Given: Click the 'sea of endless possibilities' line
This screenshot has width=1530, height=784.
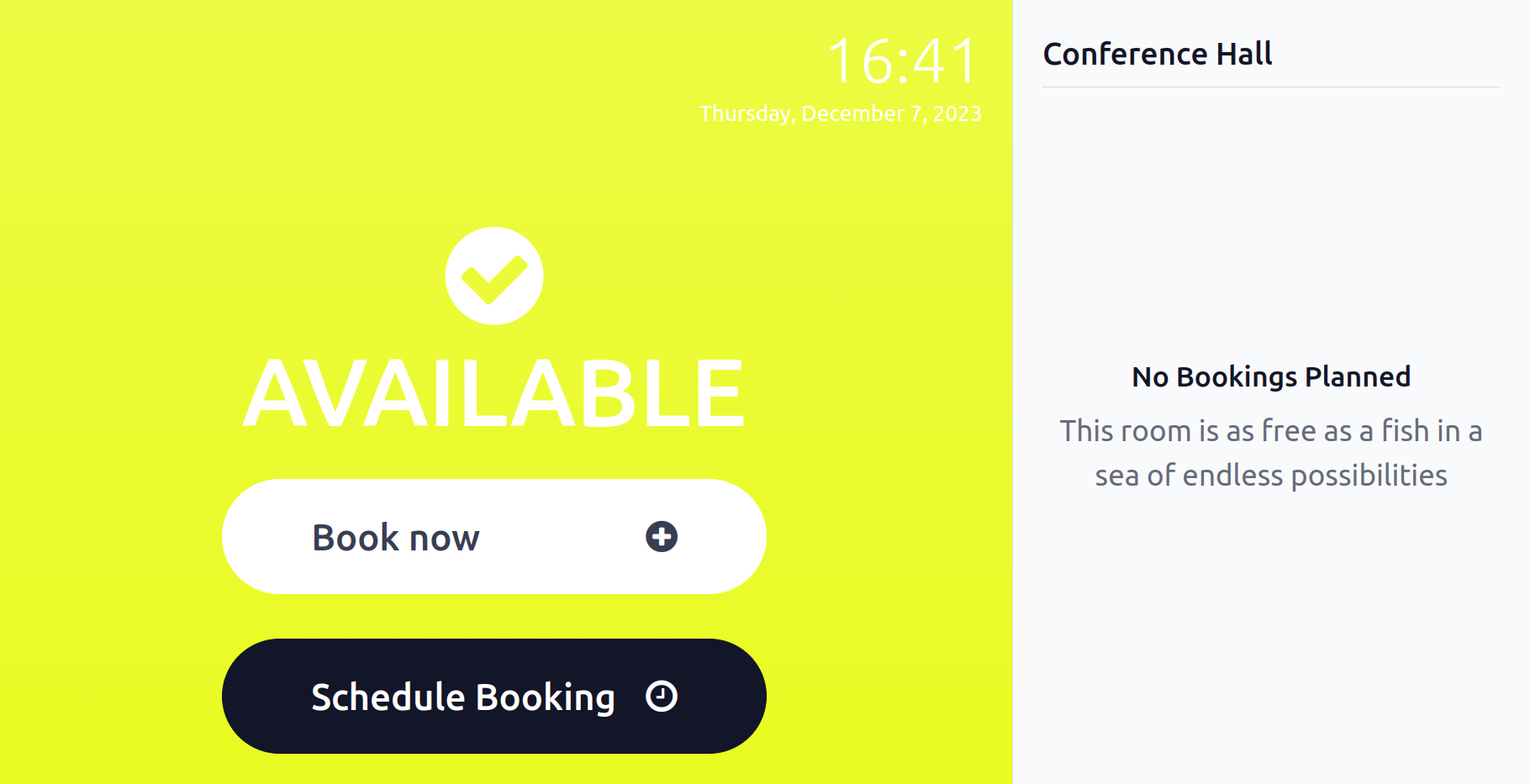Looking at the screenshot, I should (1271, 476).
